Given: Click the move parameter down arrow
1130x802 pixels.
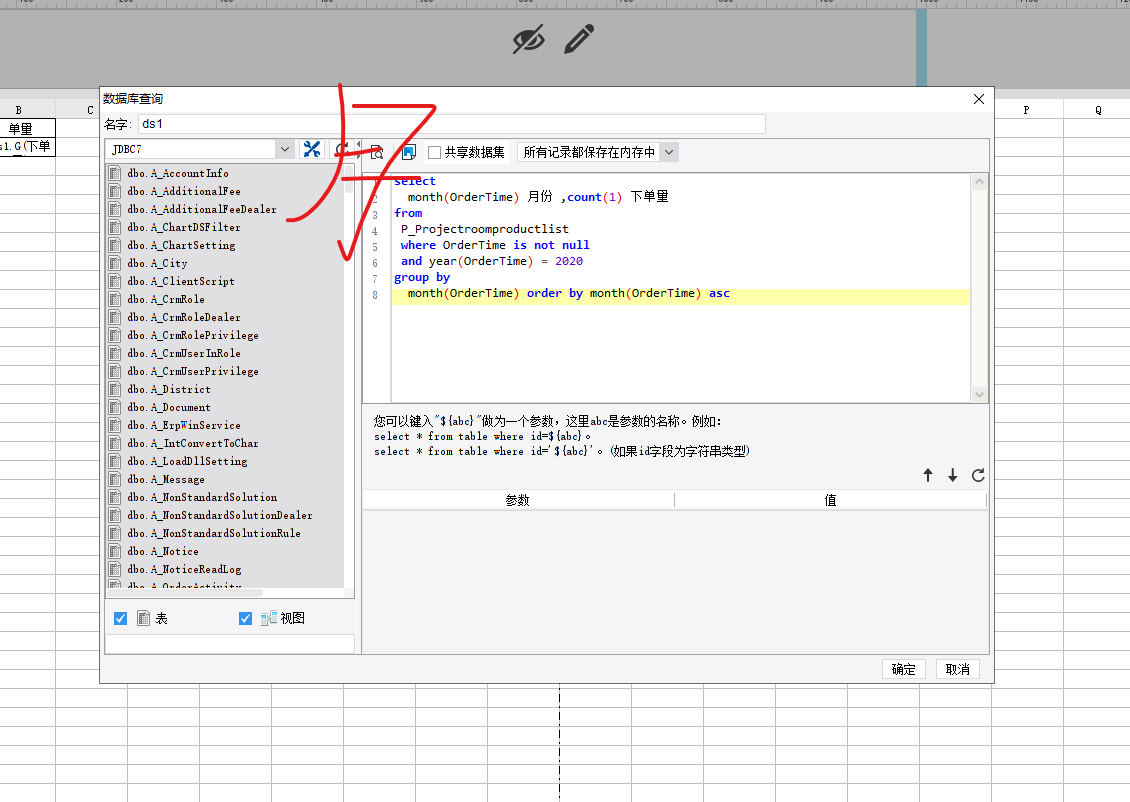Looking at the screenshot, I should [953, 476].
